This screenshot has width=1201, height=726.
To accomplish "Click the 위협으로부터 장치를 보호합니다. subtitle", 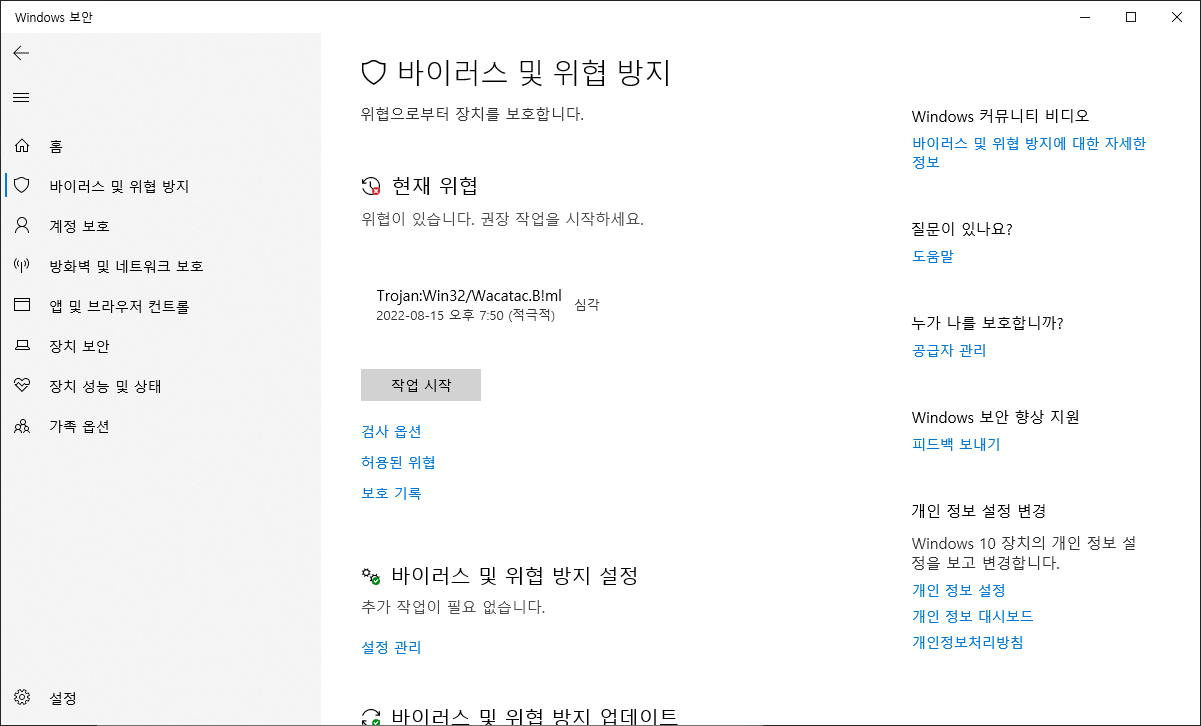I will click(x=472, y=115).
